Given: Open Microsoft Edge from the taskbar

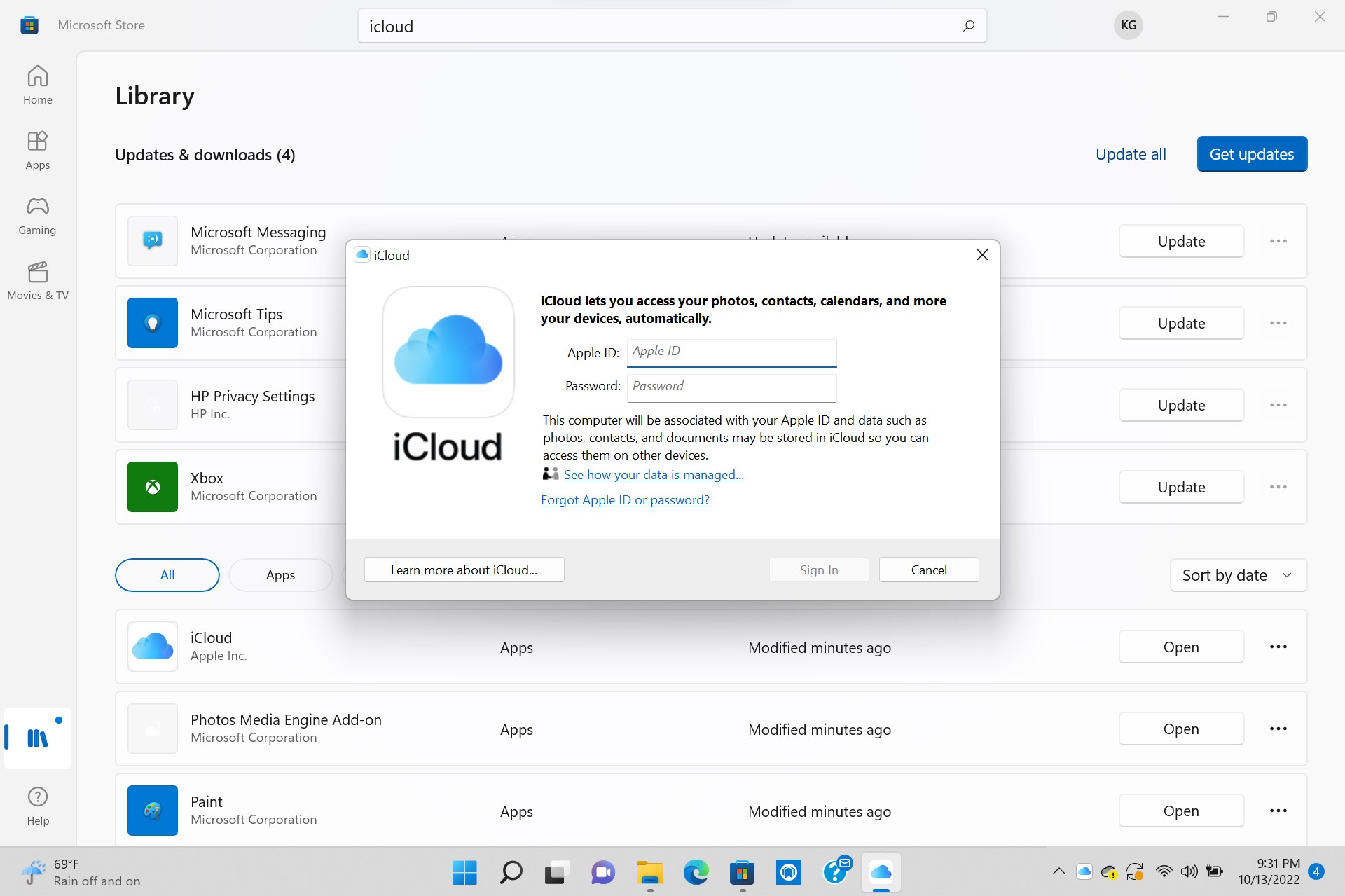Looking at the screenshot, I should tap(696, 872).
